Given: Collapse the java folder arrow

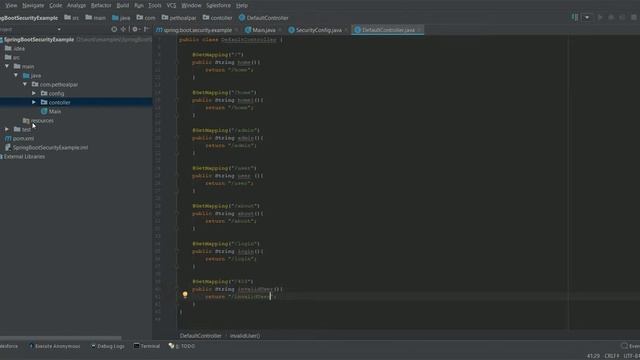Looking at the screenshot, I should 16,75.
